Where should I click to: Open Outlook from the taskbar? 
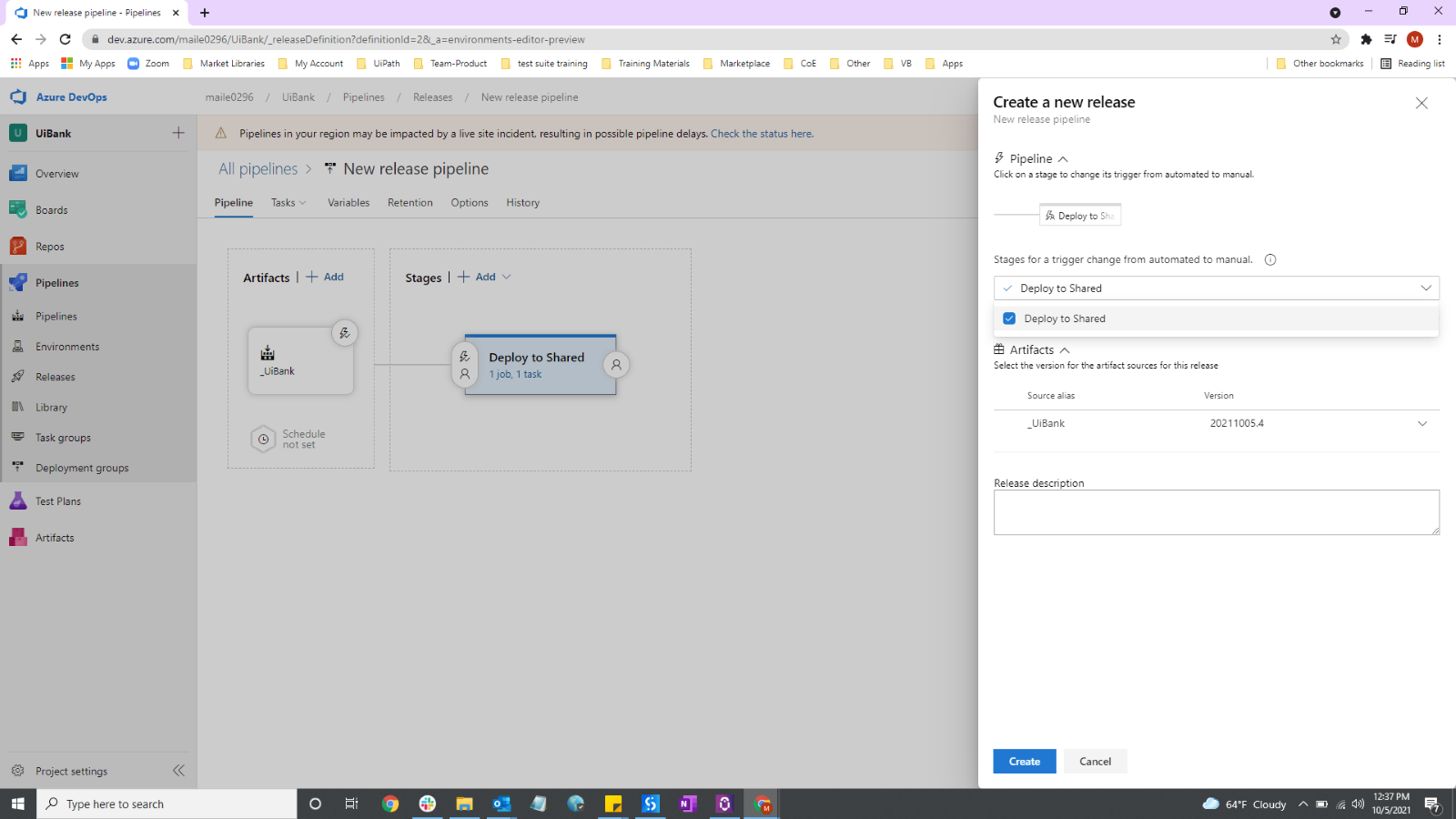point(501,804)
